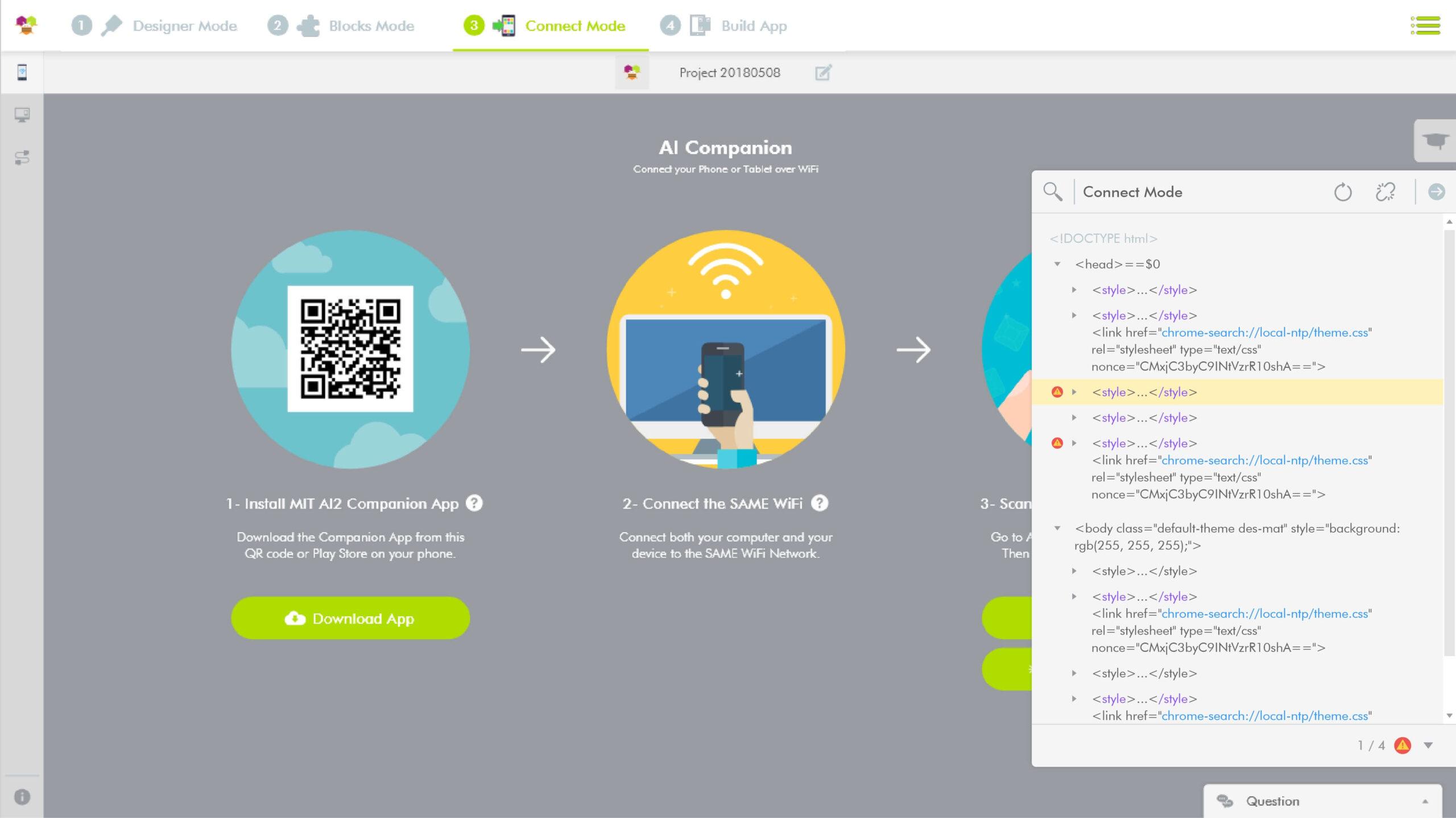Image resolution: width=1456 pixels, height=818 pixels.
Task: Open the graduation cap tutorial panel
Action: [x=1434, y=140]
